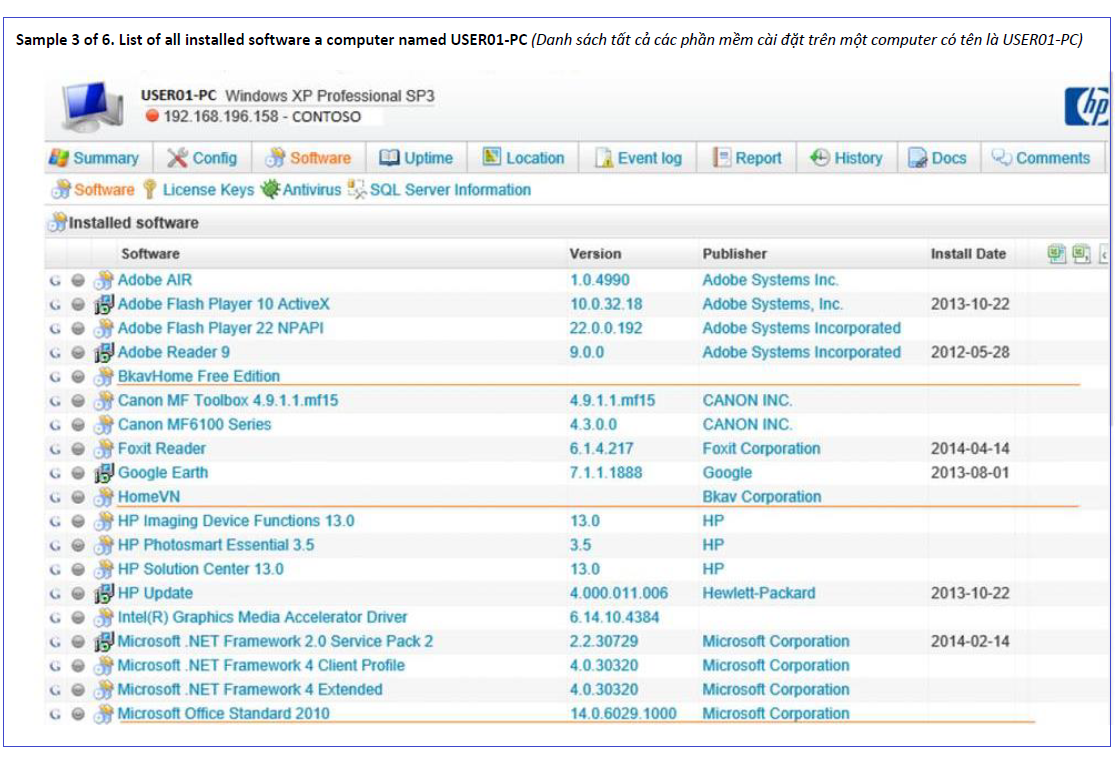Click the computer monitor icon beside USER01-PC
Viewport: 1115px width, 762px height.
[x=95, y=108]
